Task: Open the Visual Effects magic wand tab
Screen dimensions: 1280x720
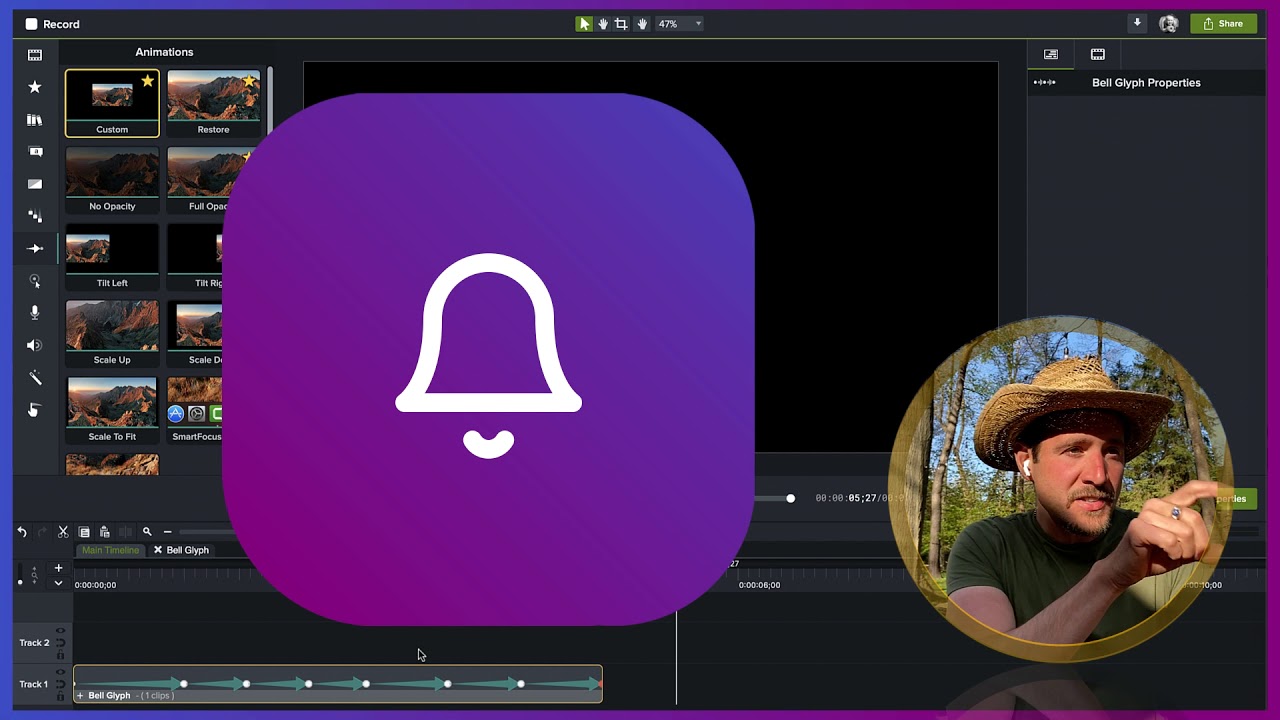Action: pyautogui.click(x=35, y=378)
